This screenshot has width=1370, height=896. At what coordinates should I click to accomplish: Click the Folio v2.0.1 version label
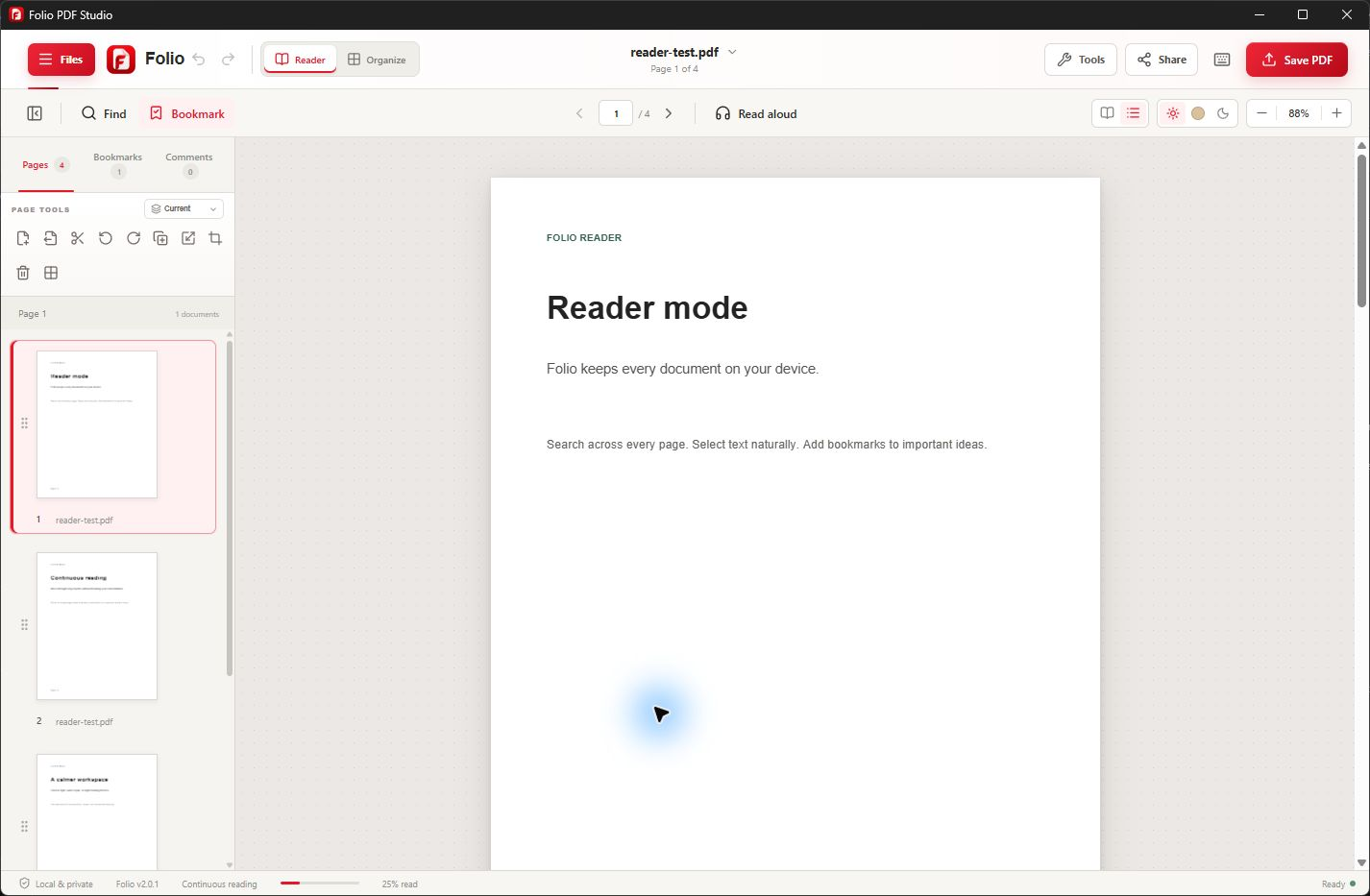137,884
